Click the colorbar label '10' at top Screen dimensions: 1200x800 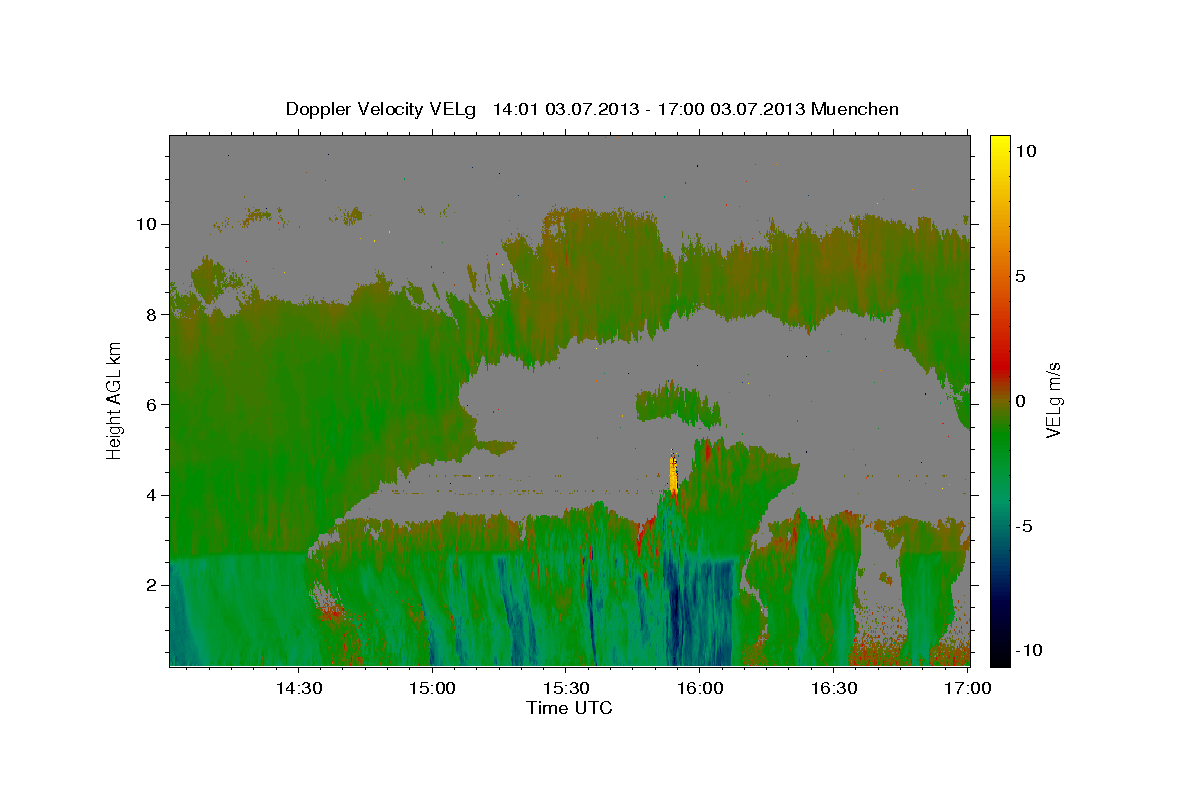tap(1025, 151)
